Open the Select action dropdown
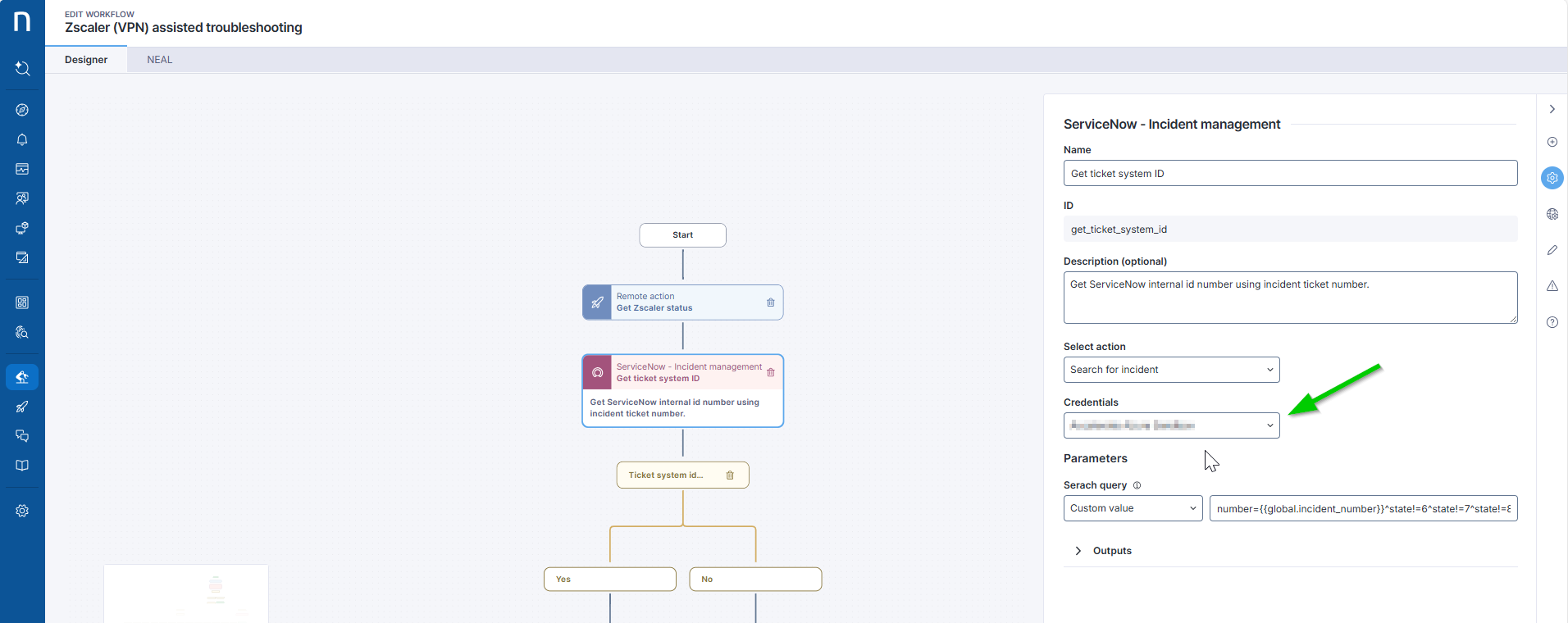Viewport: 1568px width, 623px height. pos(1171,370)
